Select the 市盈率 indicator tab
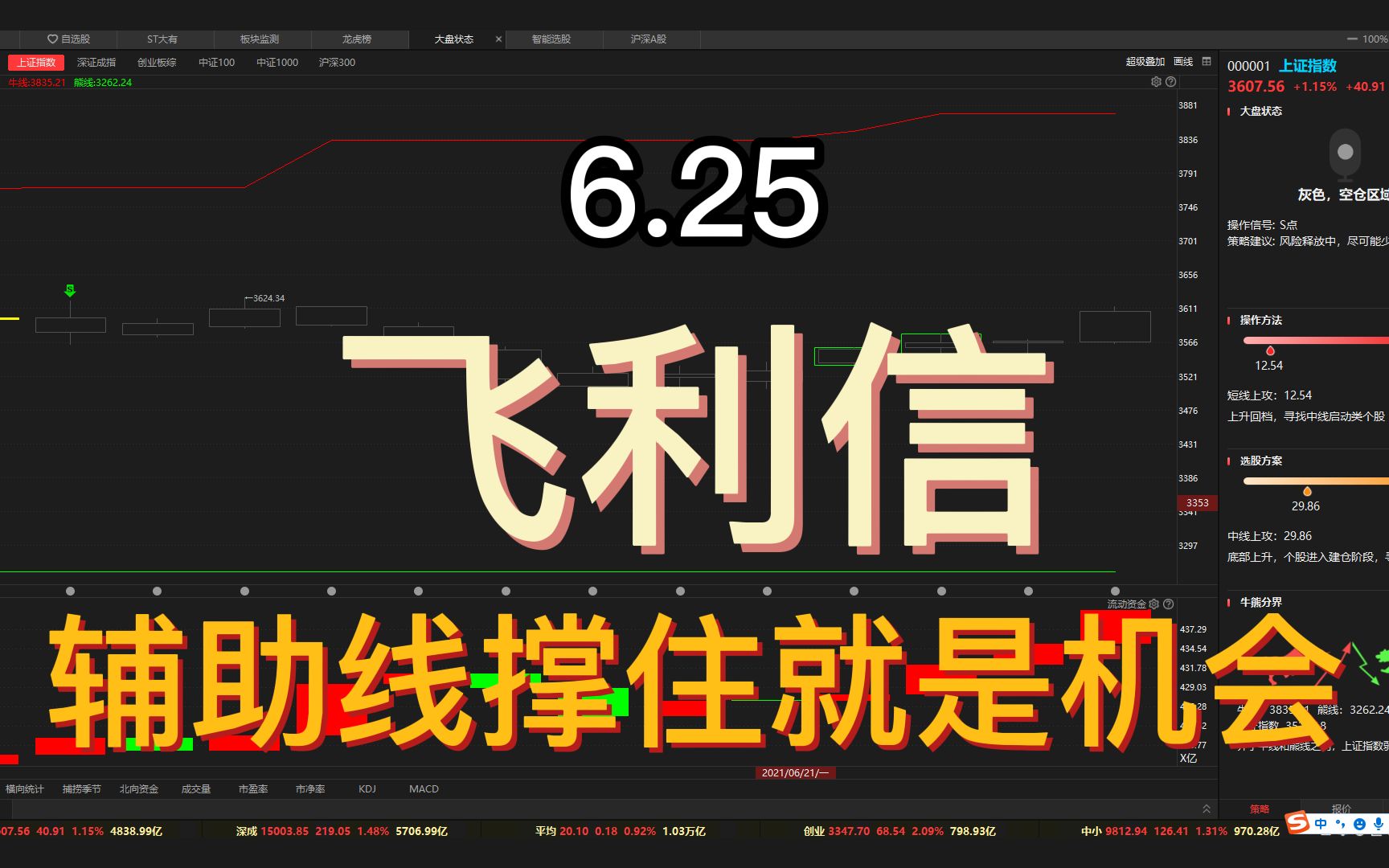This screenshot has height=868, width=1389. click(x=253, y=788)
